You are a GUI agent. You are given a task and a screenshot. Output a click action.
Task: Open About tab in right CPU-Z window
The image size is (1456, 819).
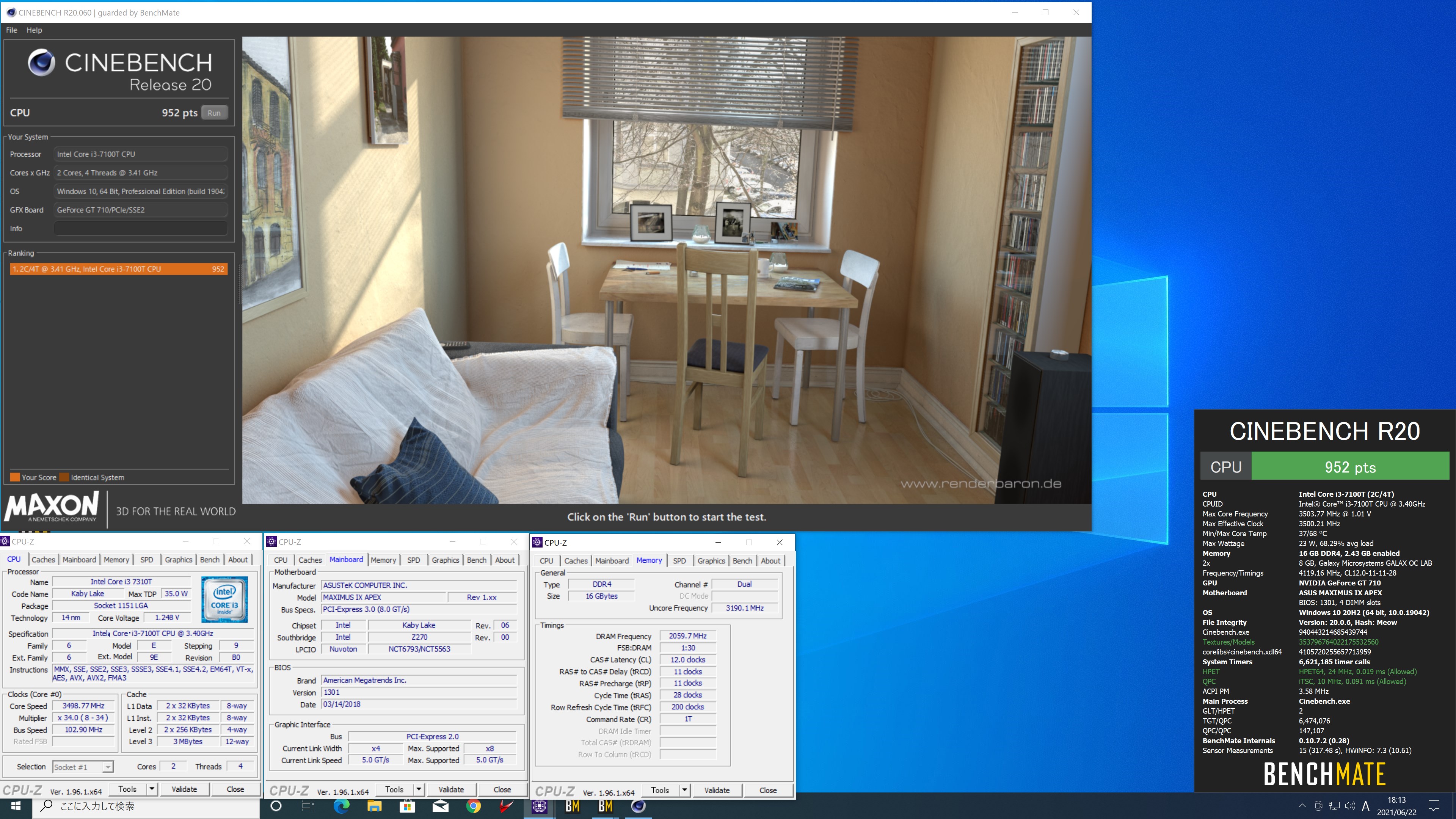770,561
